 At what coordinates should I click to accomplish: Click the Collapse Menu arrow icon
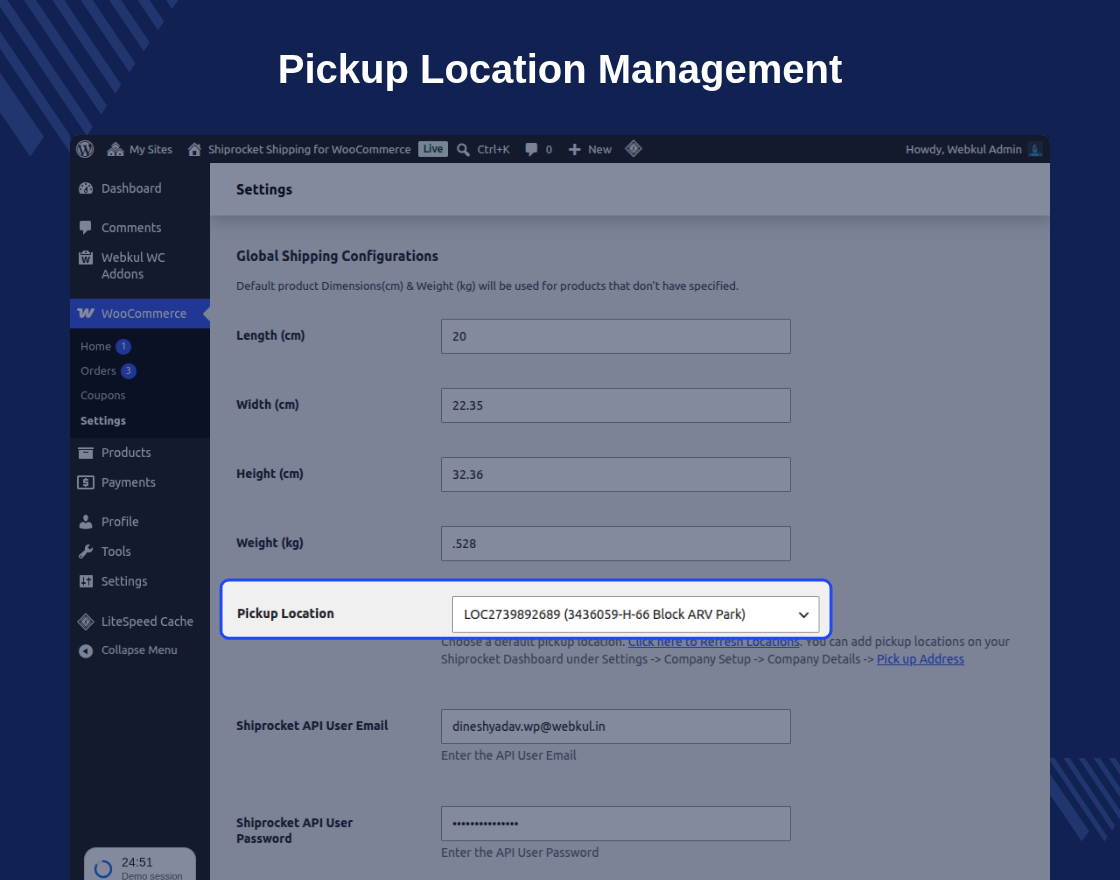[x=86, y=651]
